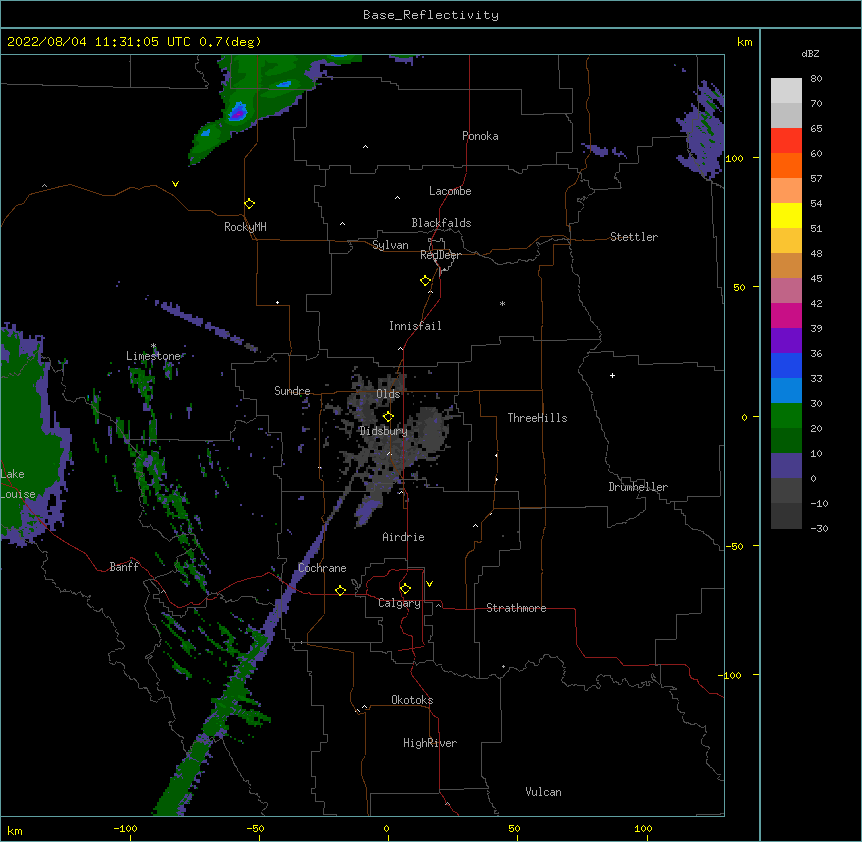Select the 54 dBZ yellow legend swatch
Image resolution: width=862 pixels, height=842 pixels.
pyautogui.click(x=786, y=215)
